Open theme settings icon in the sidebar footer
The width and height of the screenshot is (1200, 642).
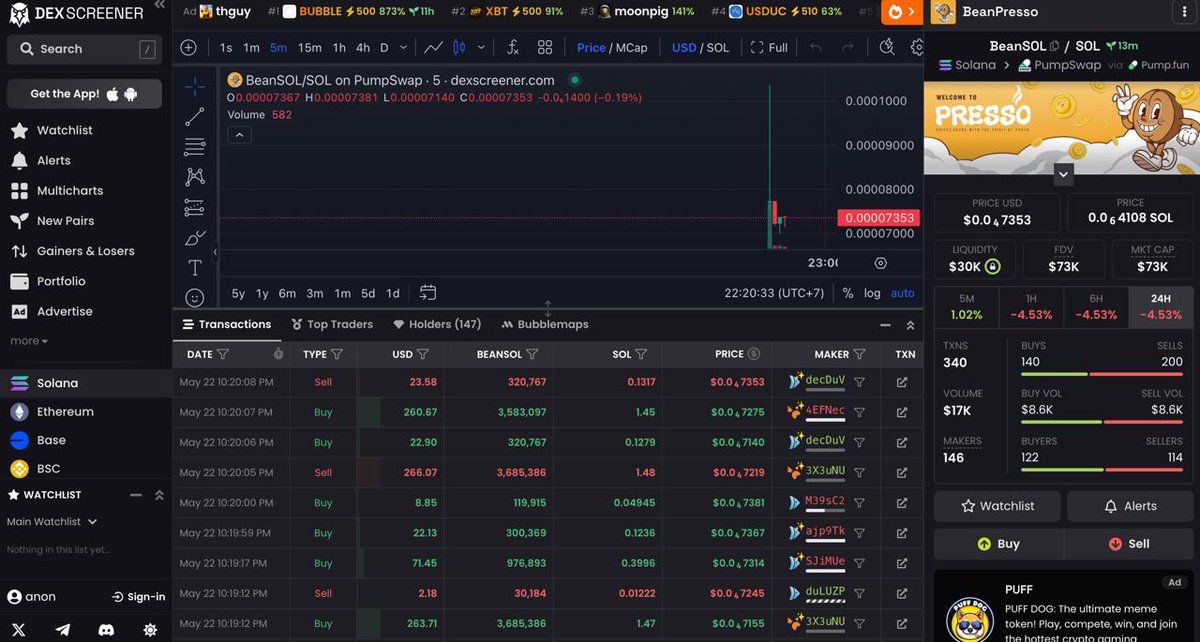pos(150,629)
